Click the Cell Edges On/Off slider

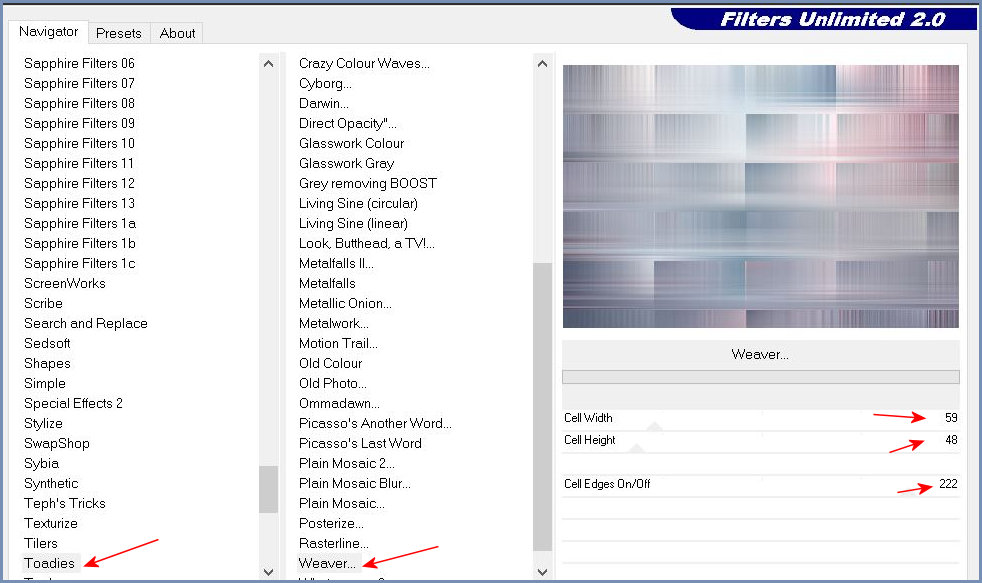(760, 484)
